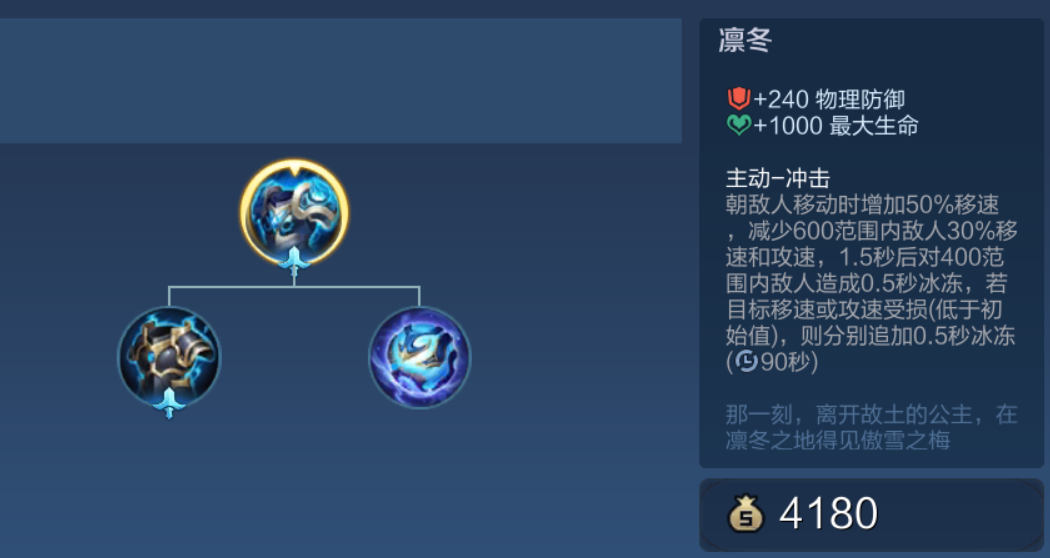Screen dimensions: 1050x558
Task: Select the dark armor component item icon
Action: point(169,358)
